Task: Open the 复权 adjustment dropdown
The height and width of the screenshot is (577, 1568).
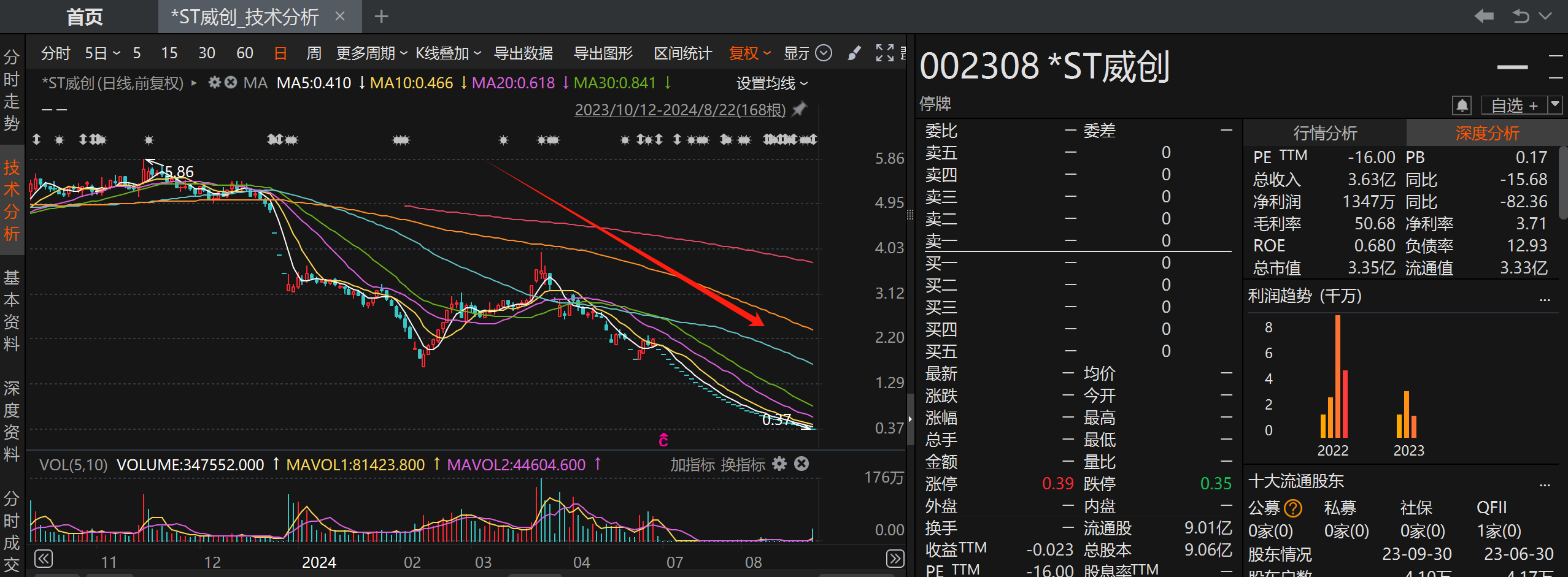Action: [749, 53]
